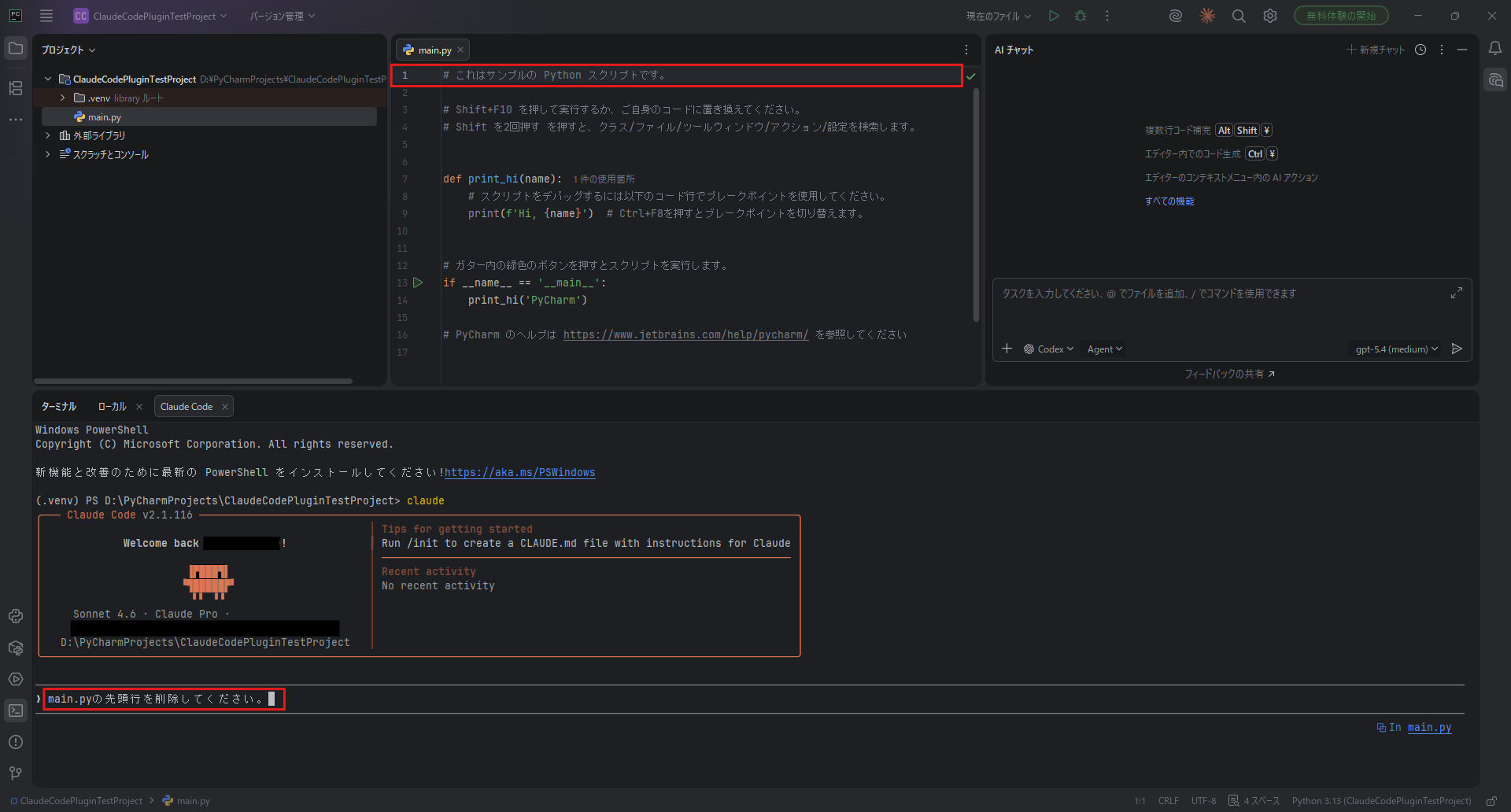Open the jetbrains.com/help/pycharm link in editor

(x=685, y=334)
